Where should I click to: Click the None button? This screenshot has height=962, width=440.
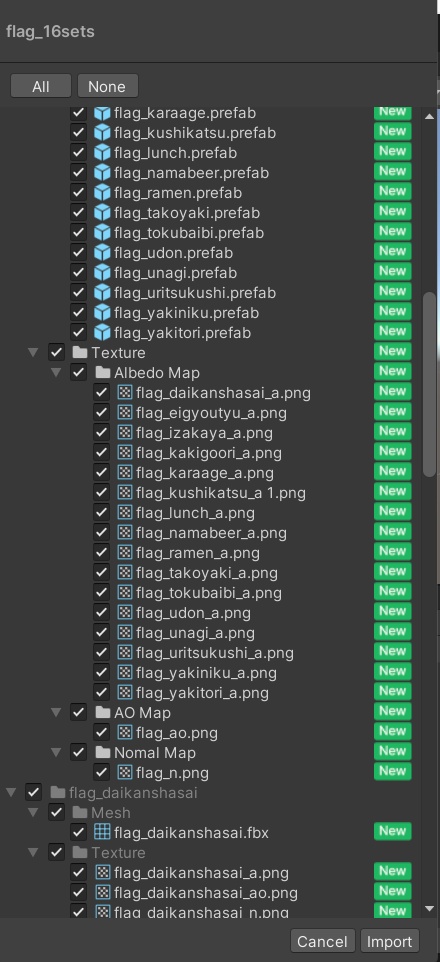107,87
